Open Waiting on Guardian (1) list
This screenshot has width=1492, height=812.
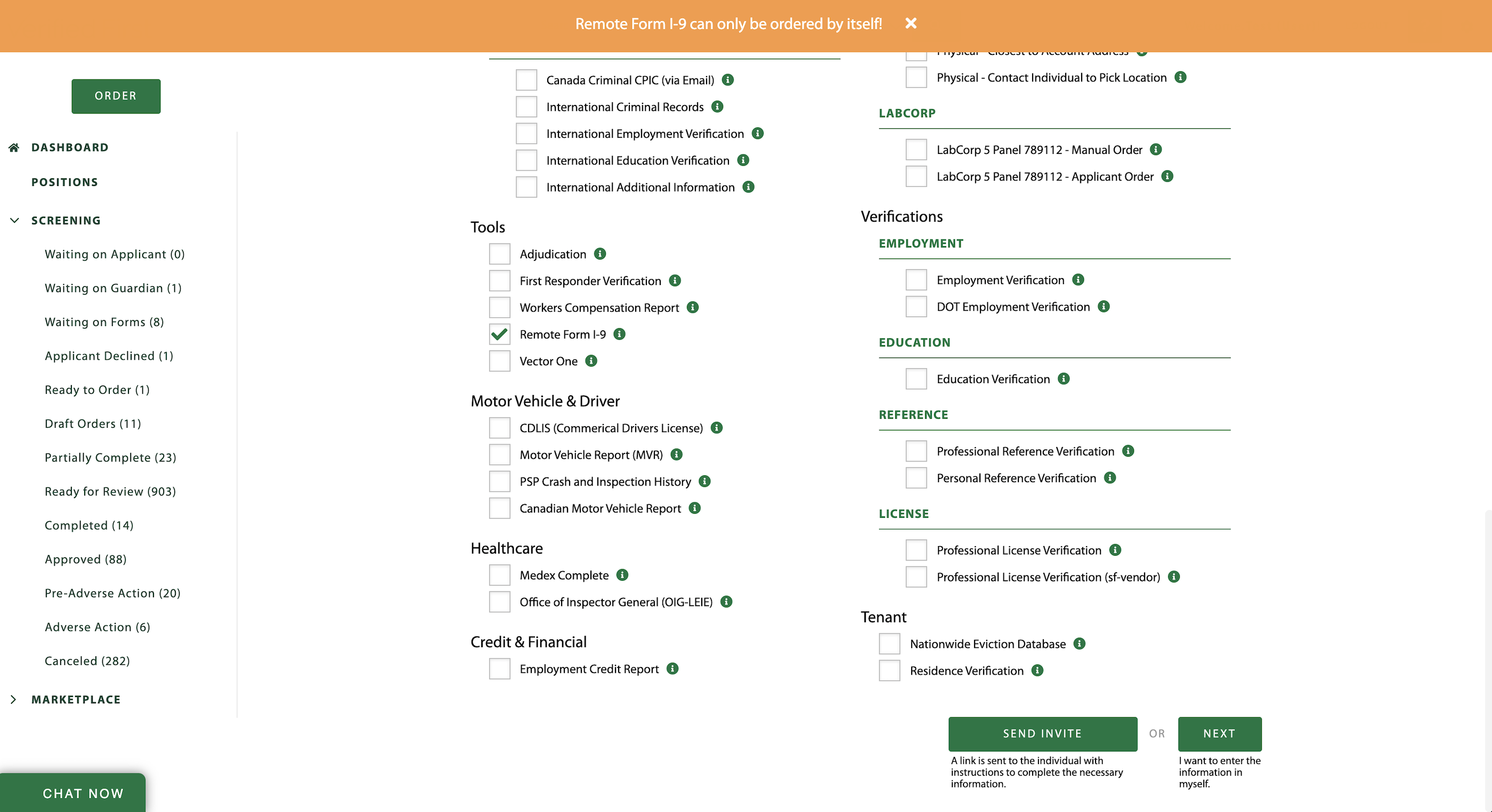113,288
